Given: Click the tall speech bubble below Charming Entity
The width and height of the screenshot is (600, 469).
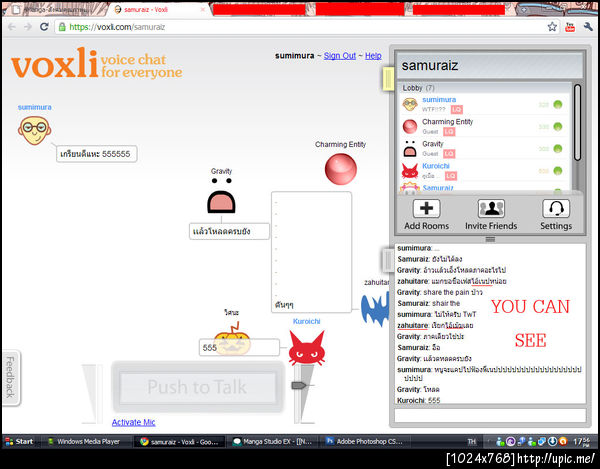Looking at the screenshot, I should (x=311, y=252).
